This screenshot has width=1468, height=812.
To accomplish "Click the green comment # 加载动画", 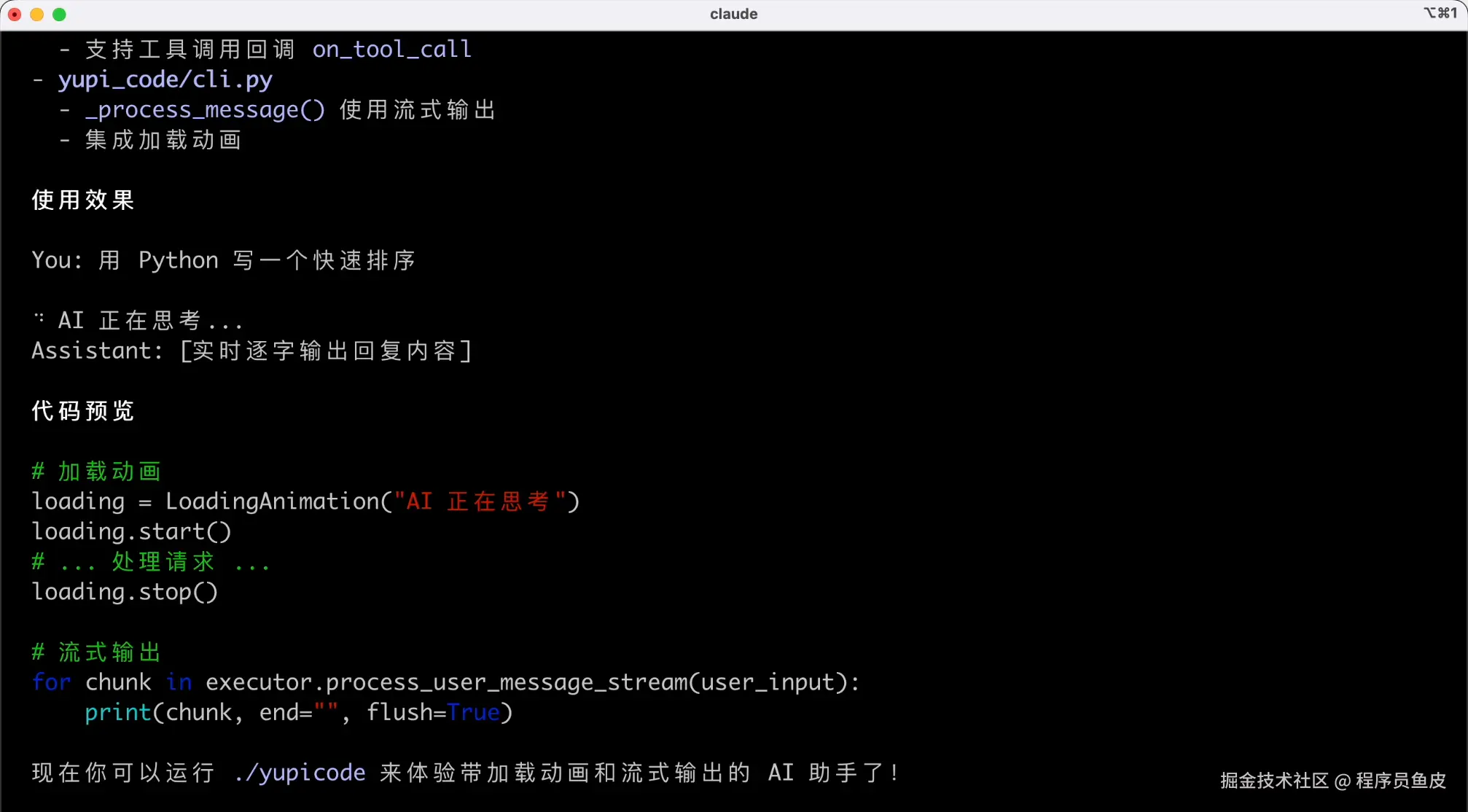I will click(x=96, y=472).
